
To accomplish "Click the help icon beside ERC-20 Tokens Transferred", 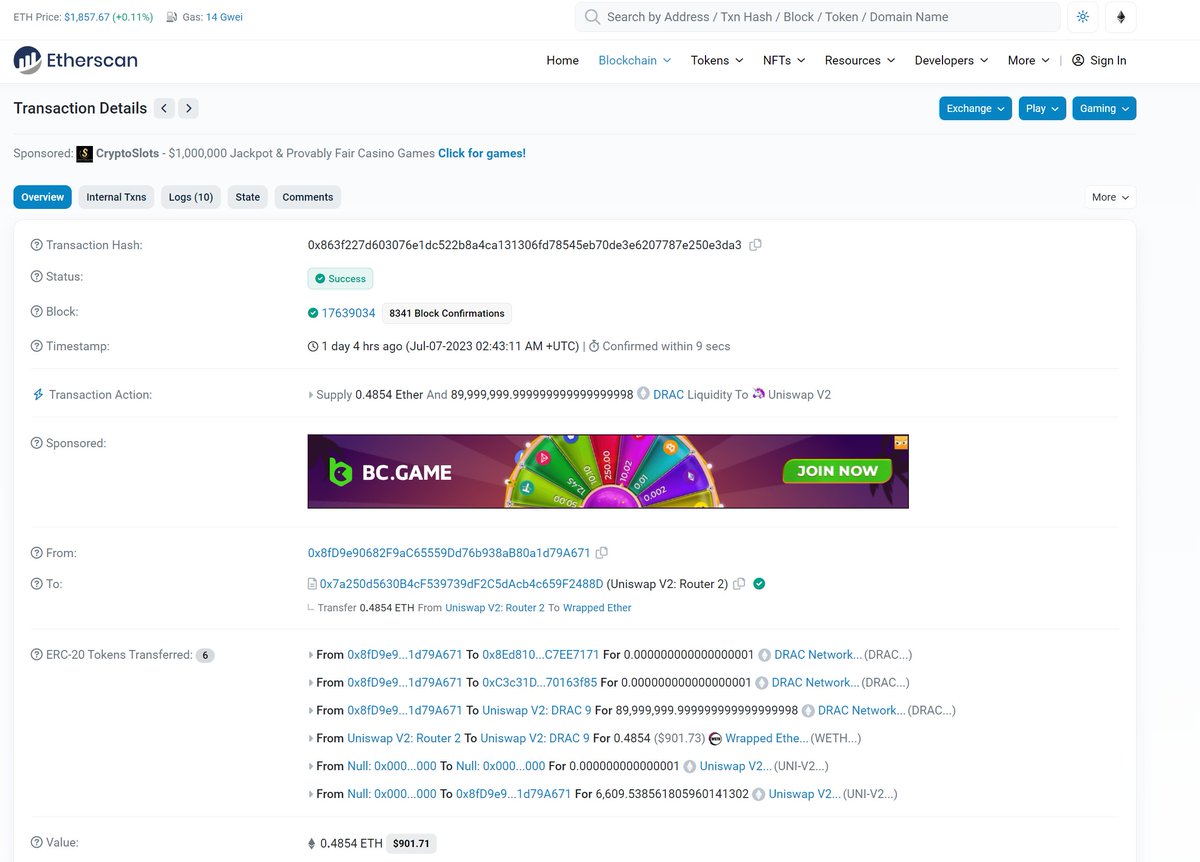I will click(x=37, y=655).
